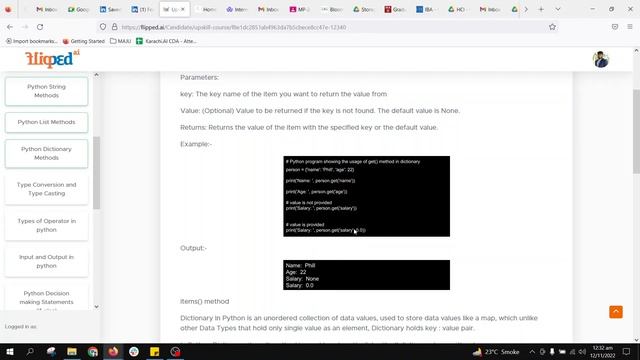
Task: Switch to the MP tab with the pink icon
Action: click(300, 9)
